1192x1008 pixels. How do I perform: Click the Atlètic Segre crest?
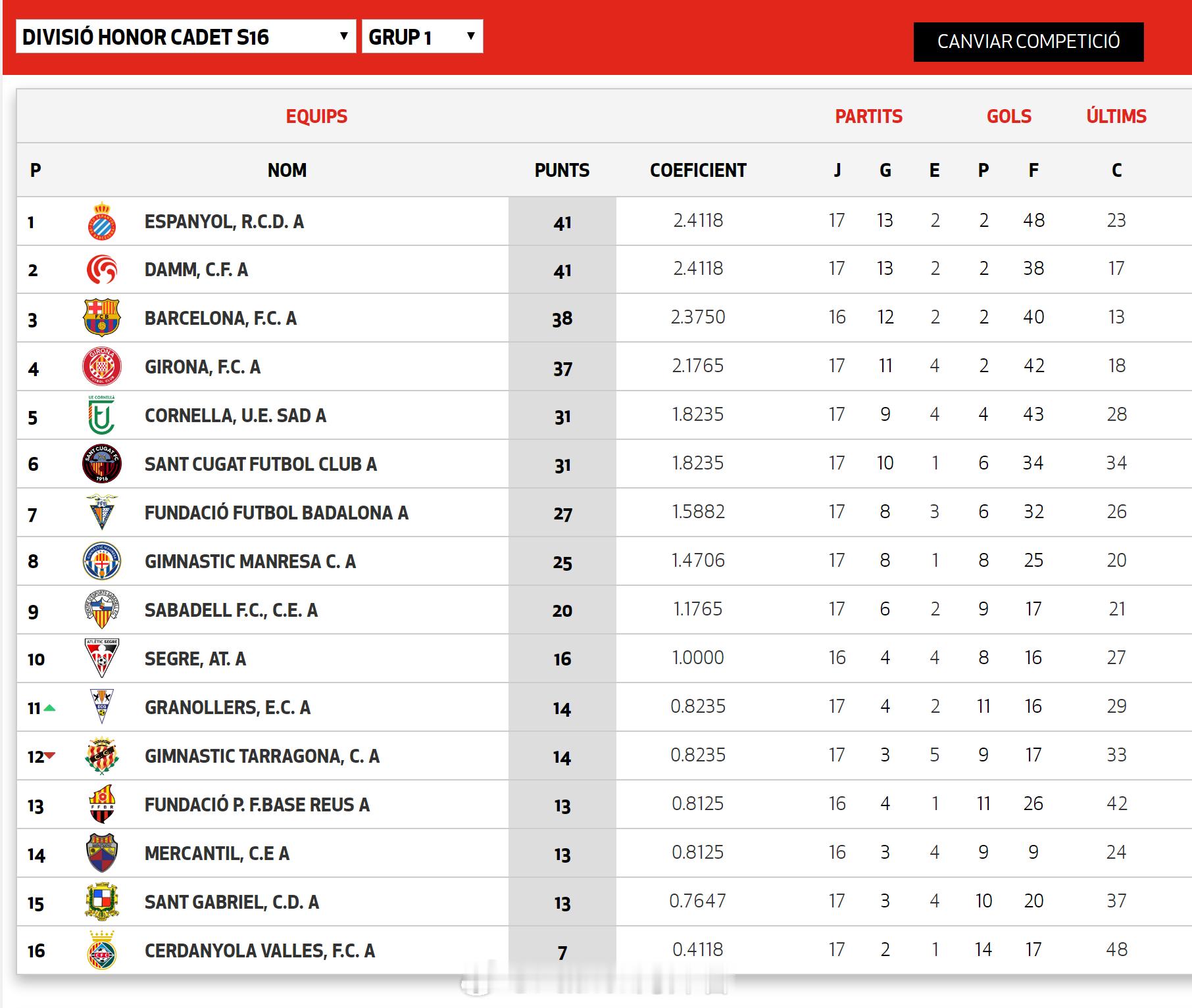(x=102, y=659)
